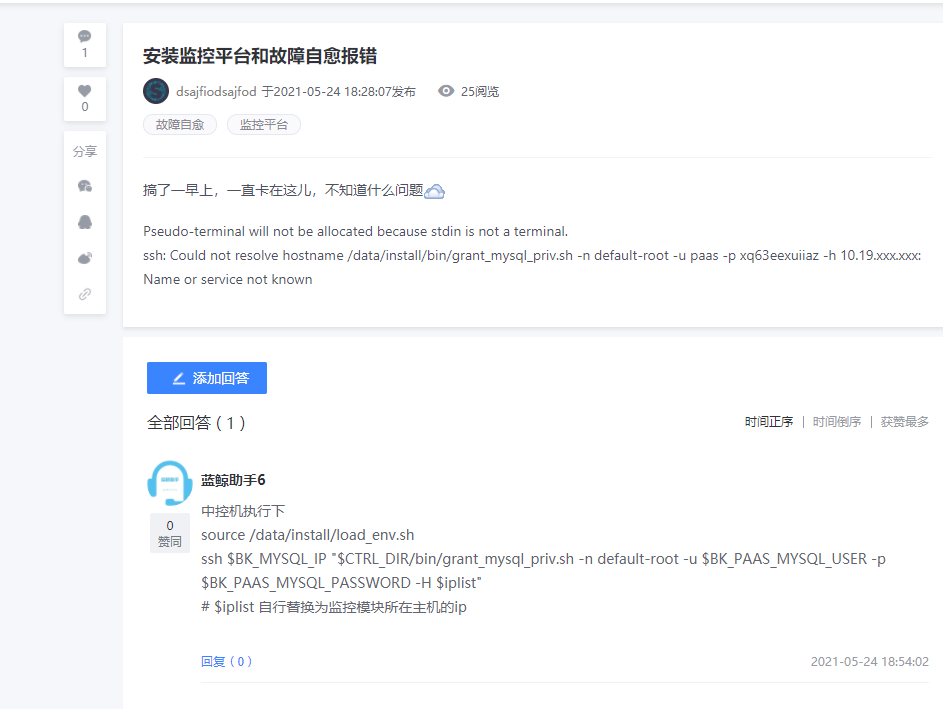The image size is (943, 709).
Task: Open the 故障自愈 tag
Action: (x=180, y=124)
